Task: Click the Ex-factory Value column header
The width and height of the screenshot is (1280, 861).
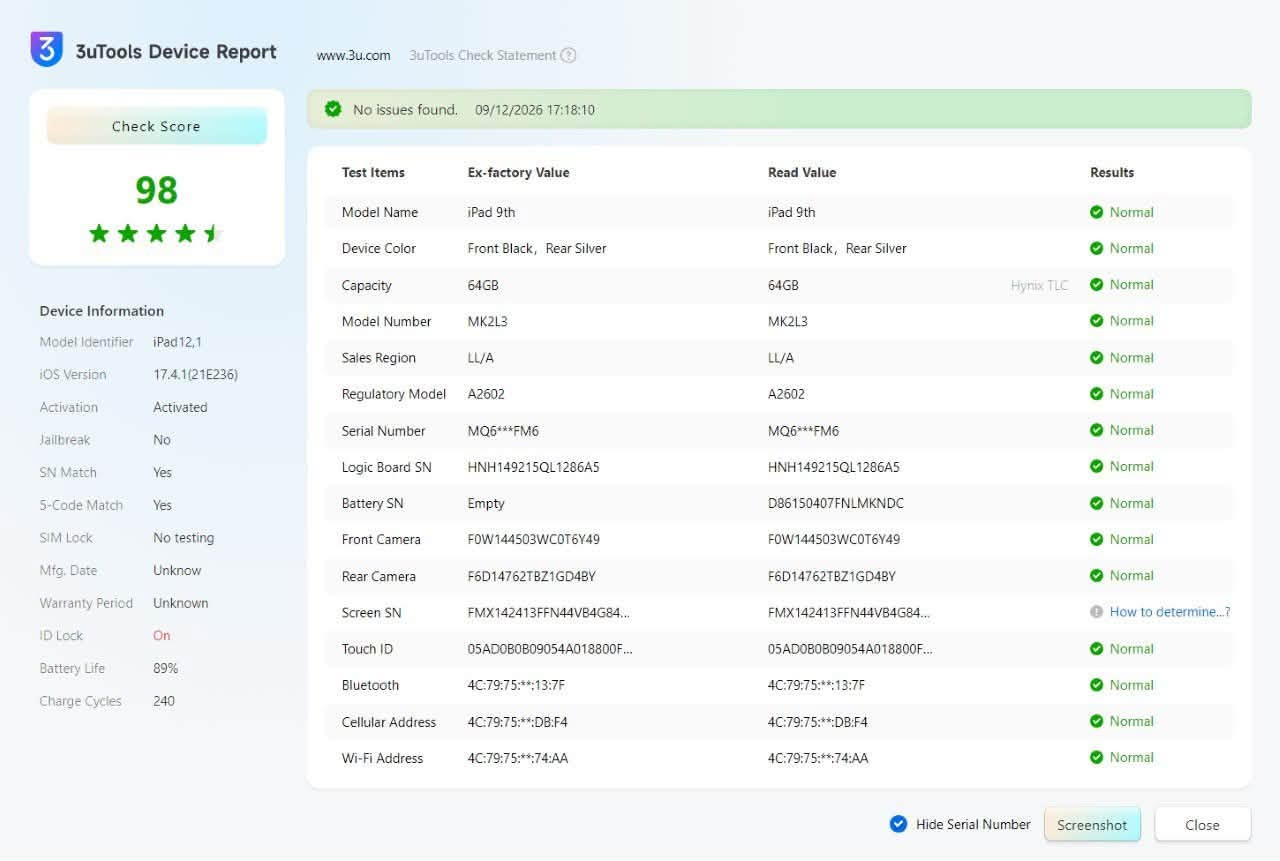Action: (x=518, y=172)
